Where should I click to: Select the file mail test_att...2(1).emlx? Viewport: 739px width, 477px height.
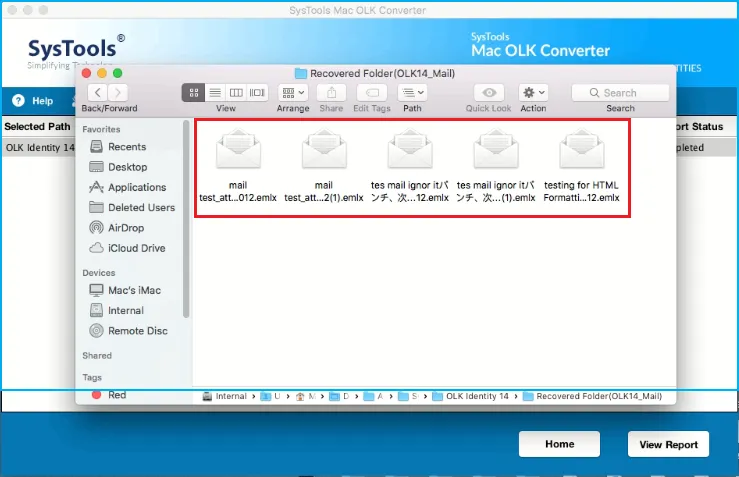pos(324,165)
